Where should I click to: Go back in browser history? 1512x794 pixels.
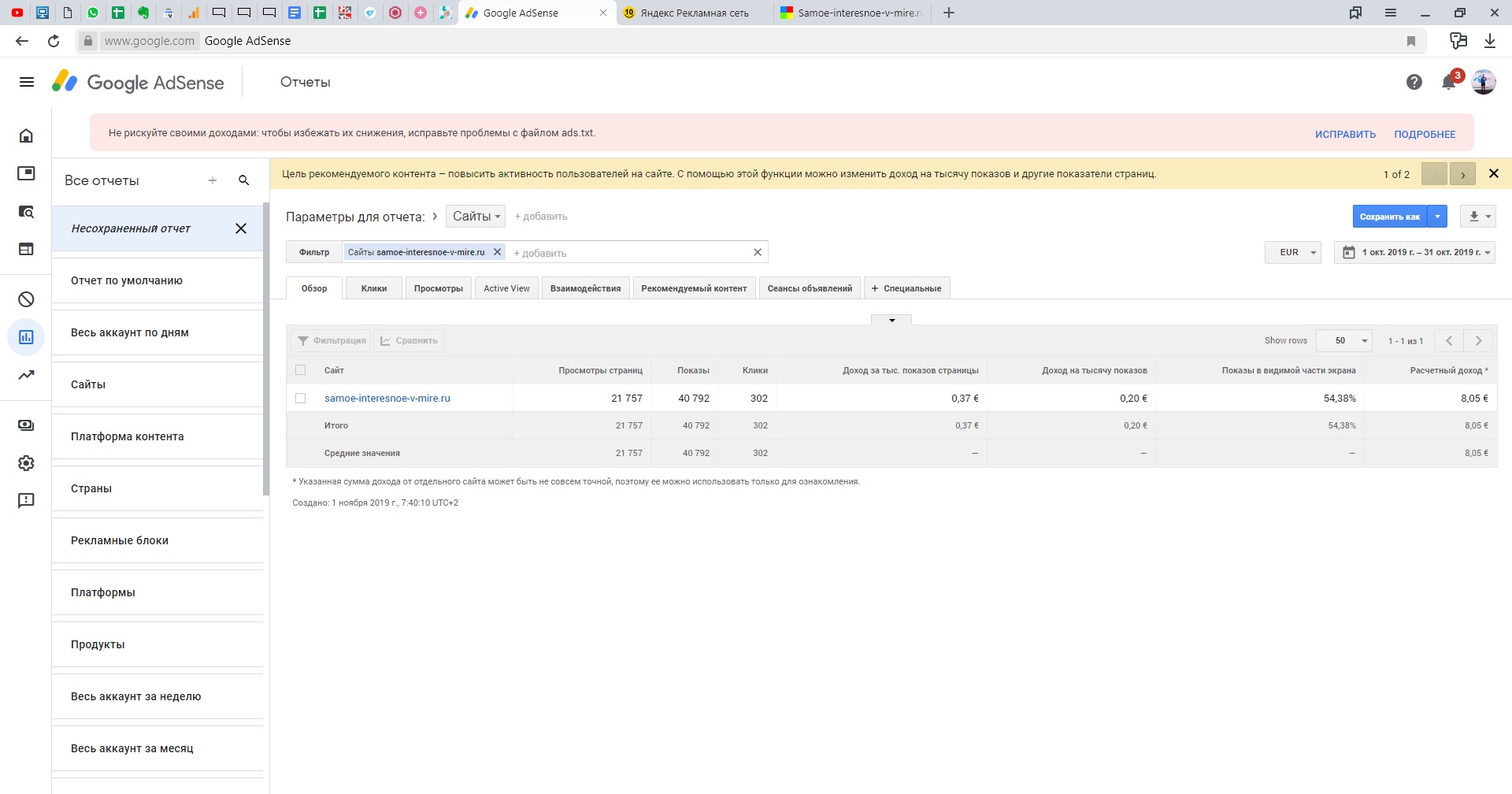coord(22,41)
